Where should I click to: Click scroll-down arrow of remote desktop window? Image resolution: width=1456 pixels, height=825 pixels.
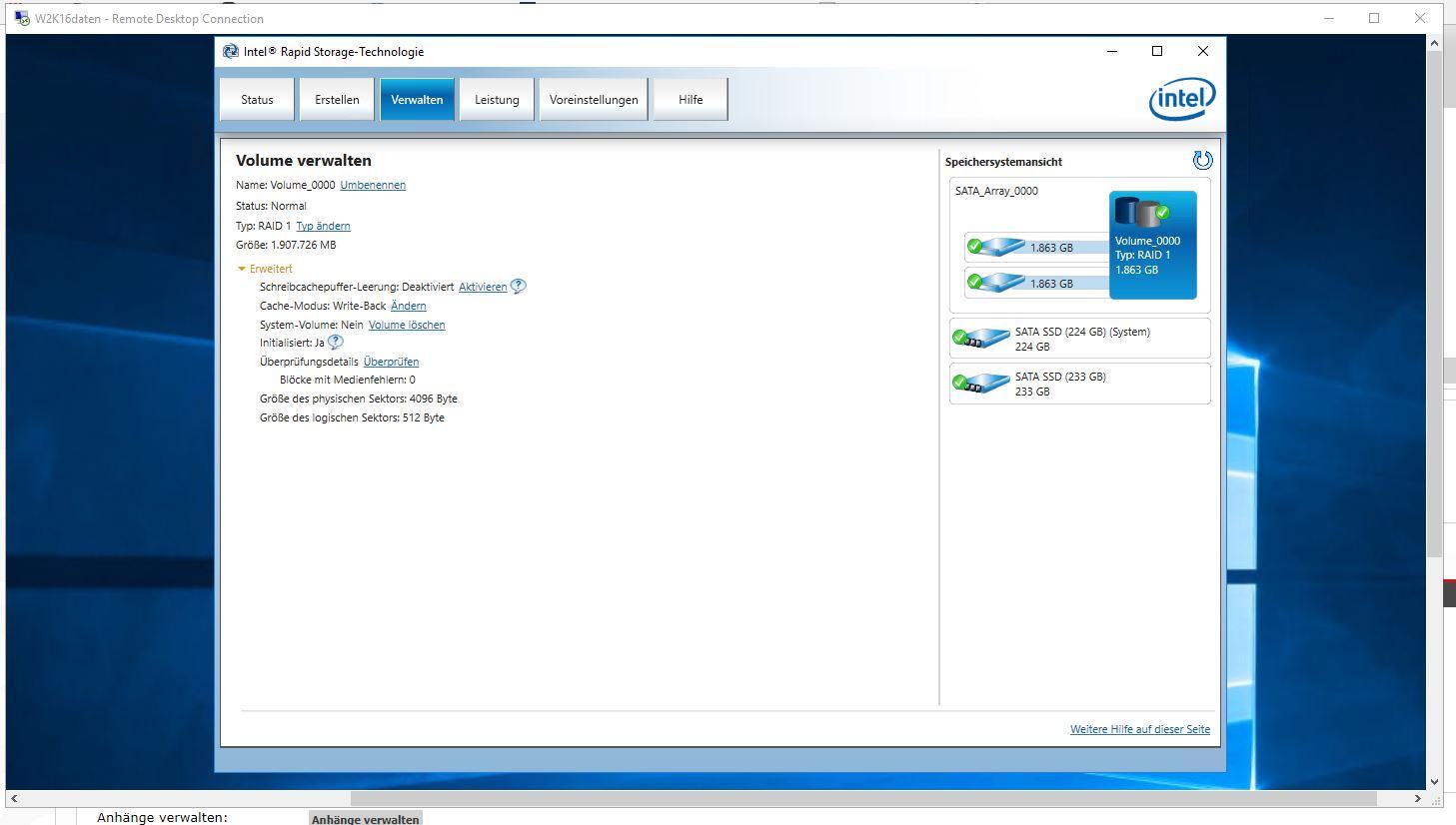[x=1435, y=782]
